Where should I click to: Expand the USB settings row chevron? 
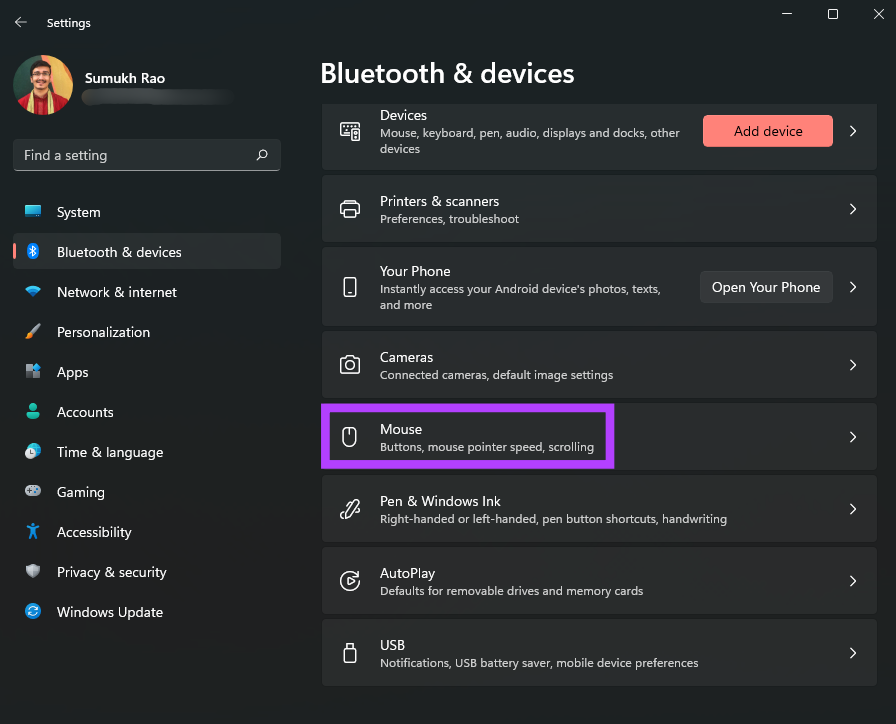852,652
